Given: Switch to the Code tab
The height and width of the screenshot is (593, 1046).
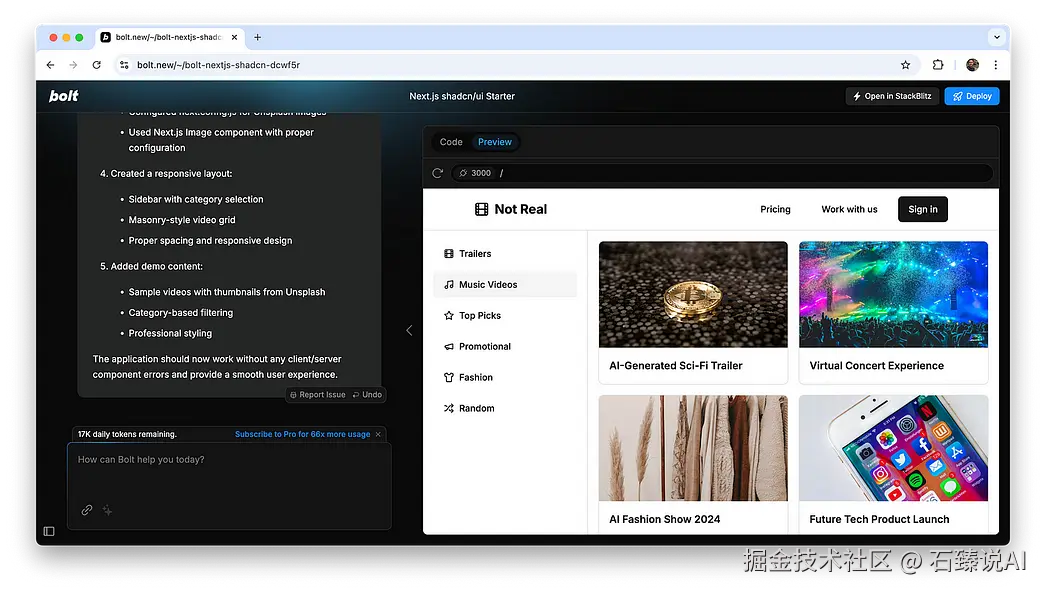Looking at the screenshot, I should click(x=451, y=142).
